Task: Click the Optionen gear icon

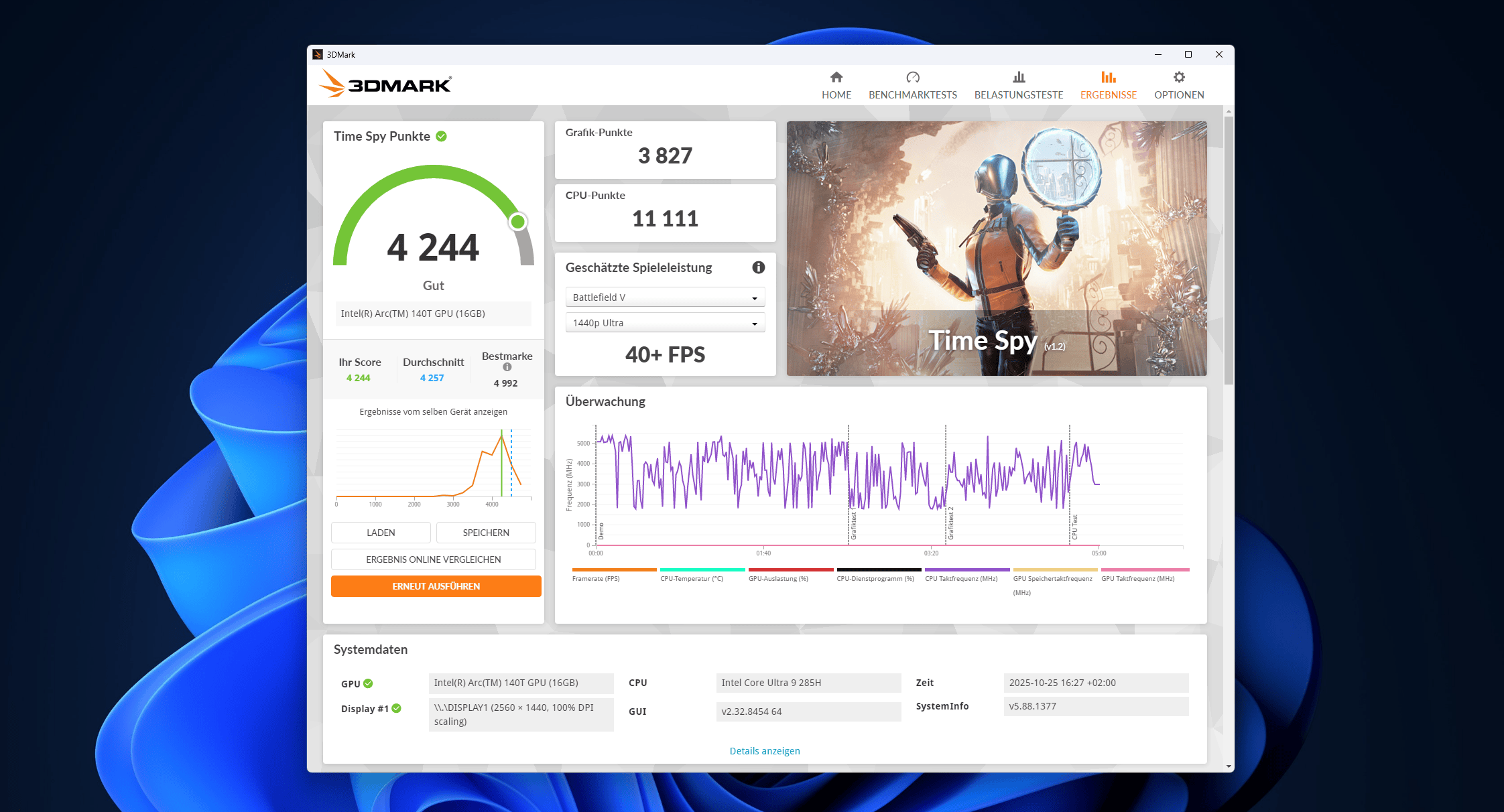Action: [1179, 77]
